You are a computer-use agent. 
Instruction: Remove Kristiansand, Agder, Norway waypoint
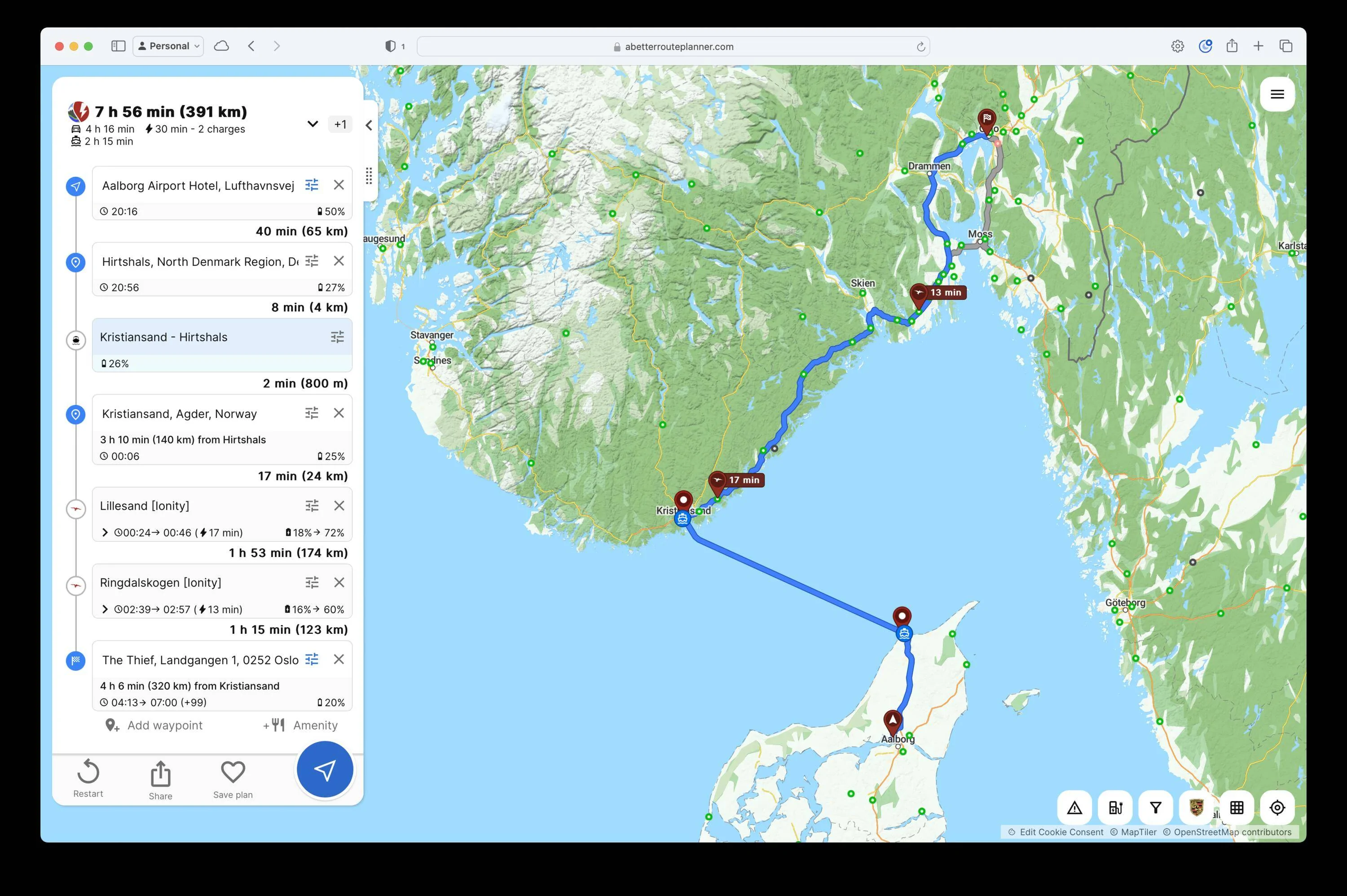tap(339, 413)
